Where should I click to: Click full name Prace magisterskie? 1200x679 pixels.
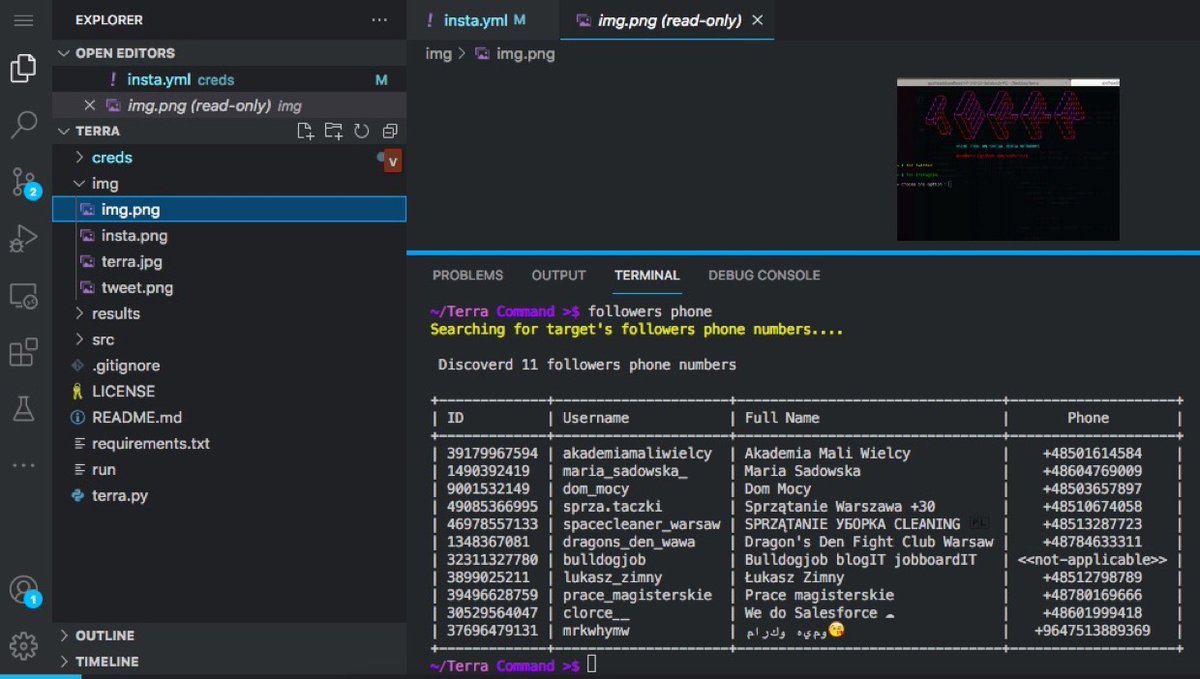(819, 595)
